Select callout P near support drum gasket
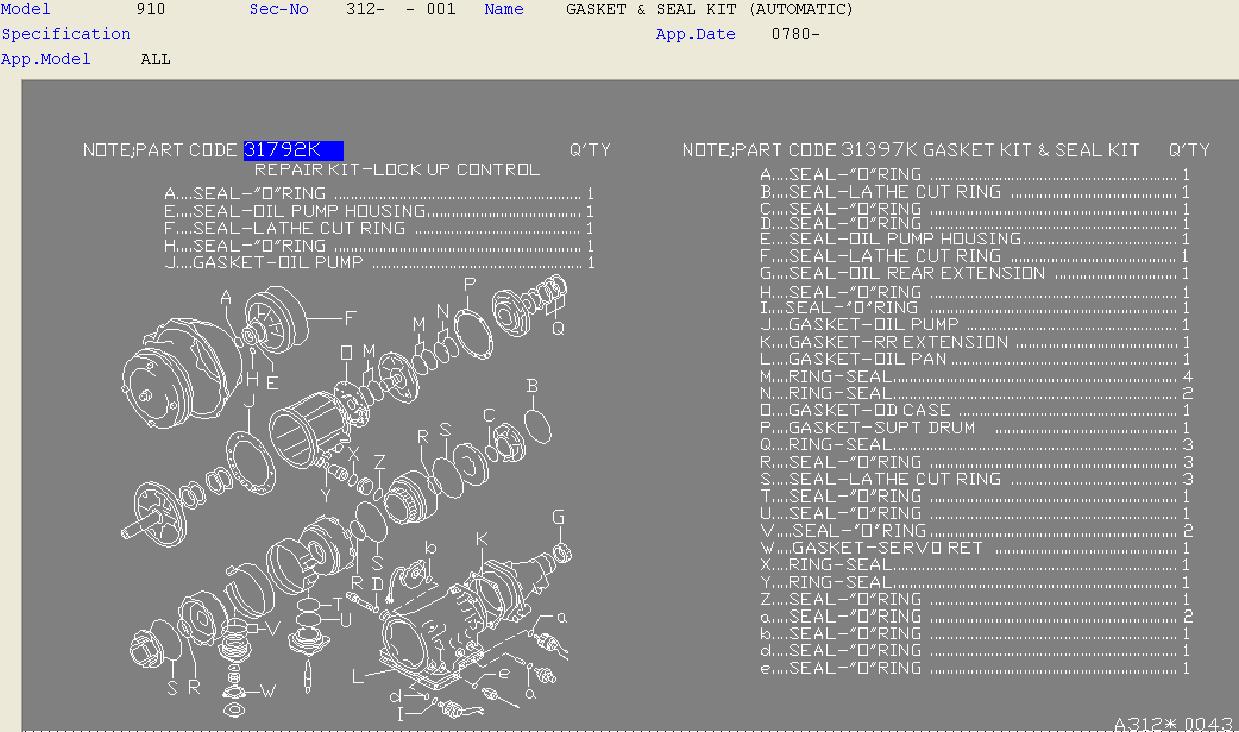1239x732 pixels. tap(469, 285)
